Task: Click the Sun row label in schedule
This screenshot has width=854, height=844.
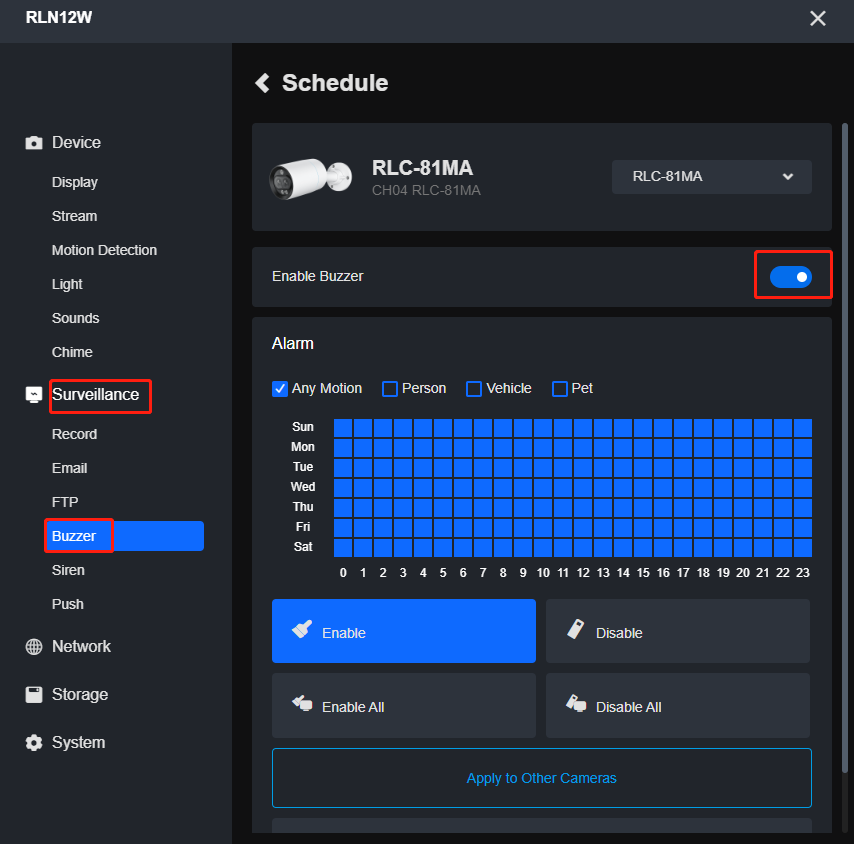Action: [x=303, y=427]
